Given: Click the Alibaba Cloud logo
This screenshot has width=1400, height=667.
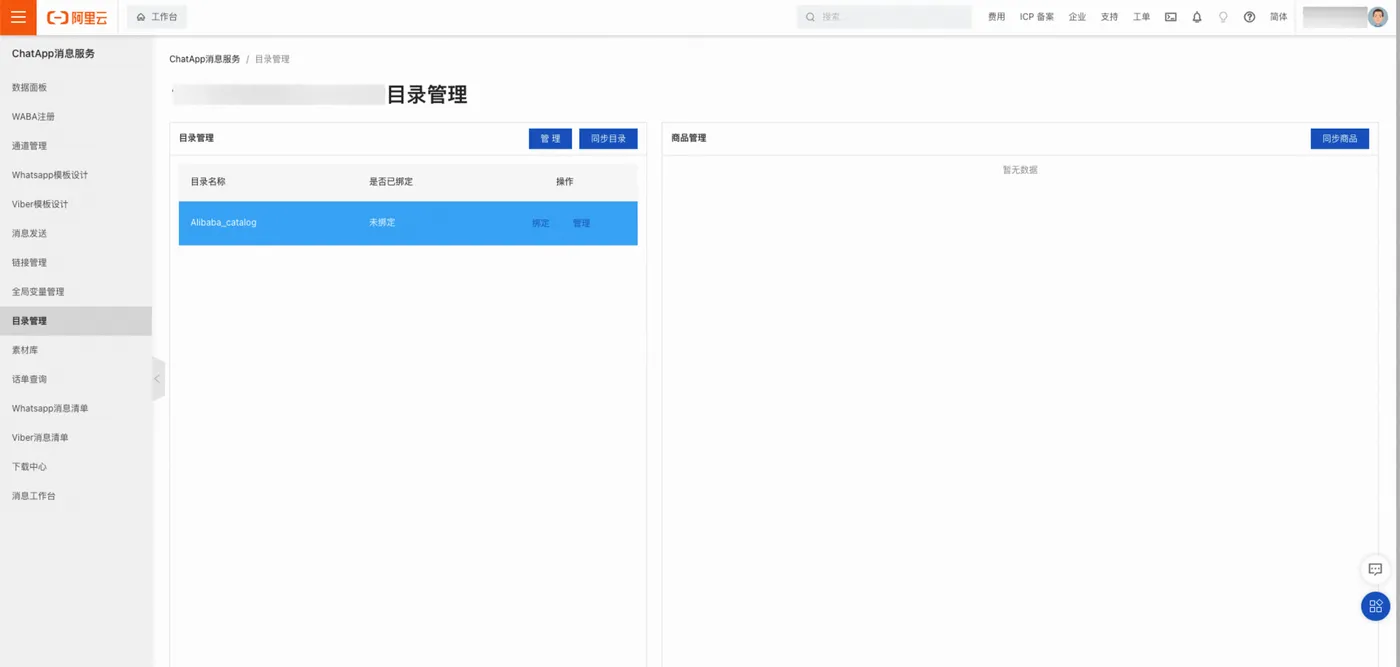Looking at the screenshot, I should 77,17.
